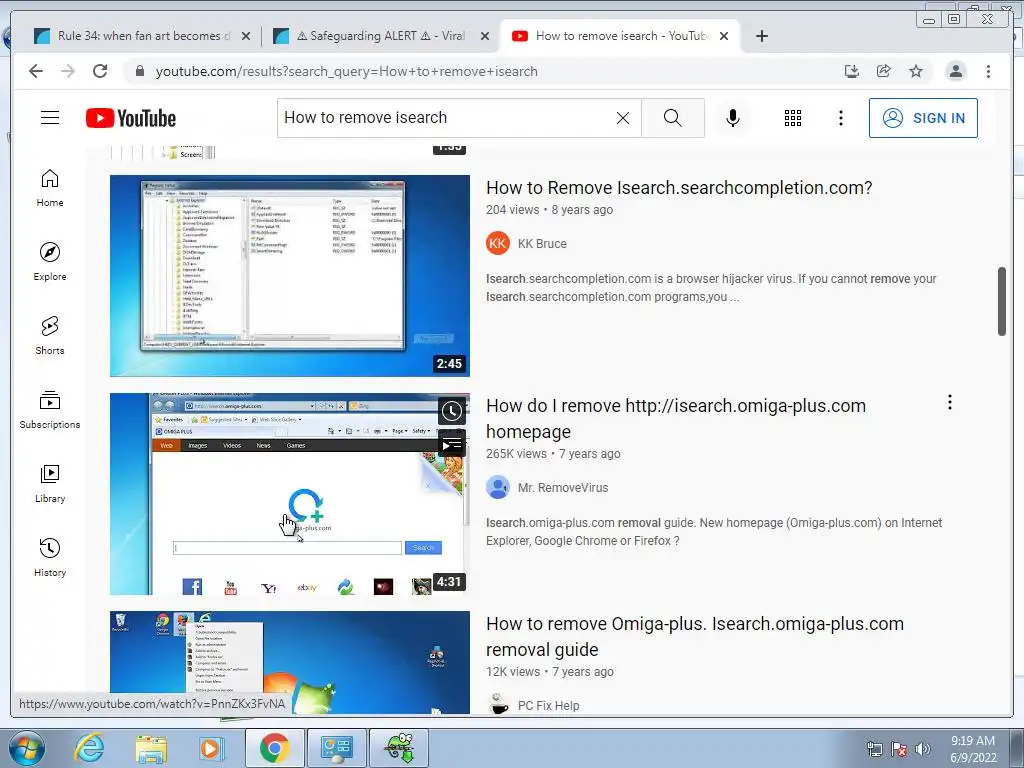This screenshot has width=1024, height=768.
Task: Click the YouTube logo
Action: 131,118
